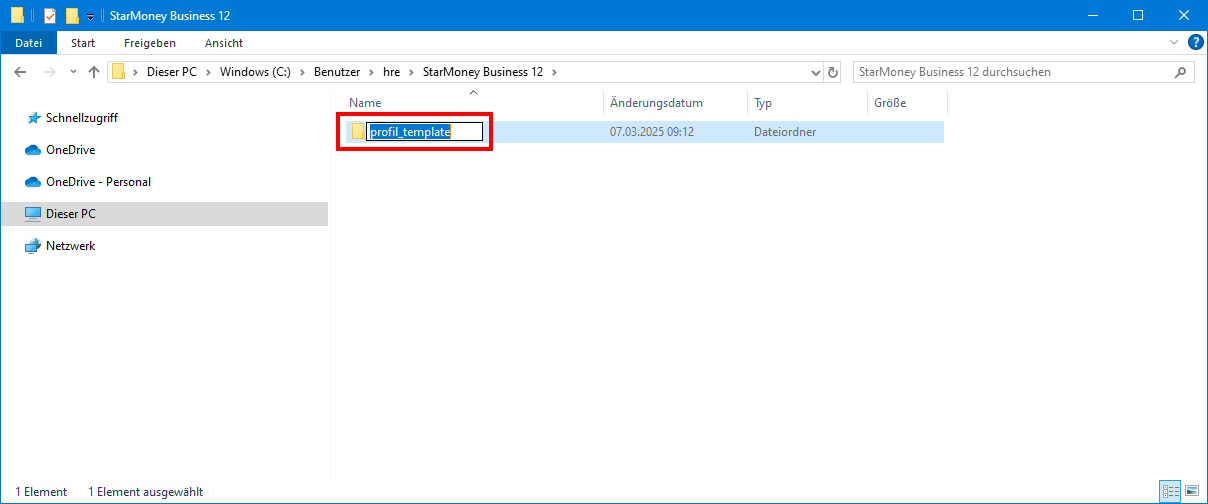The image size is (1208, 504).
Task: Click the address bar folder icon
Action: (x=119, y=72)
